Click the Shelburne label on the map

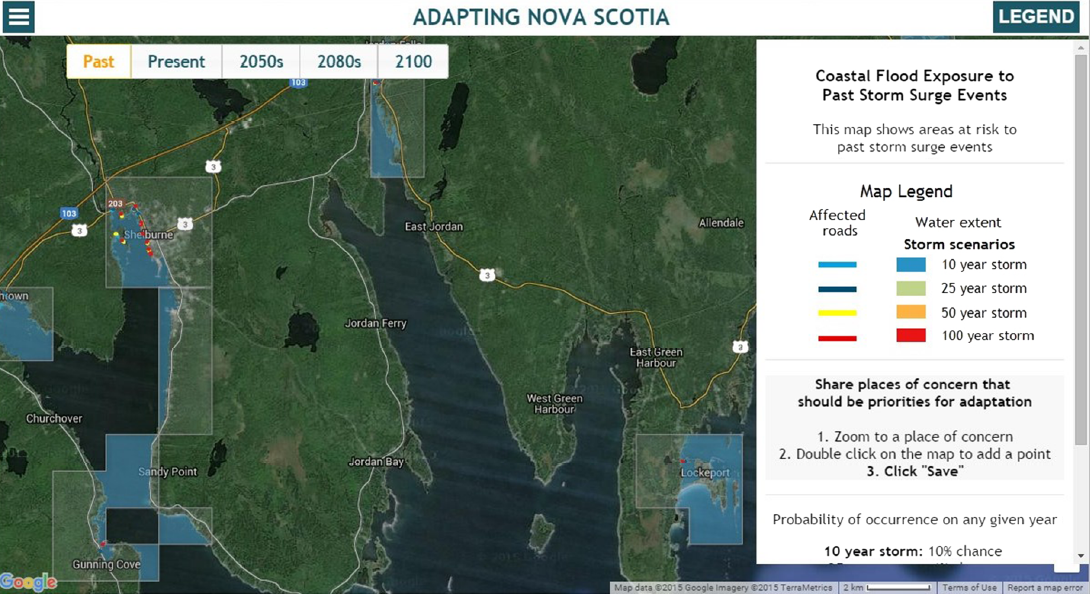point(149,234)
